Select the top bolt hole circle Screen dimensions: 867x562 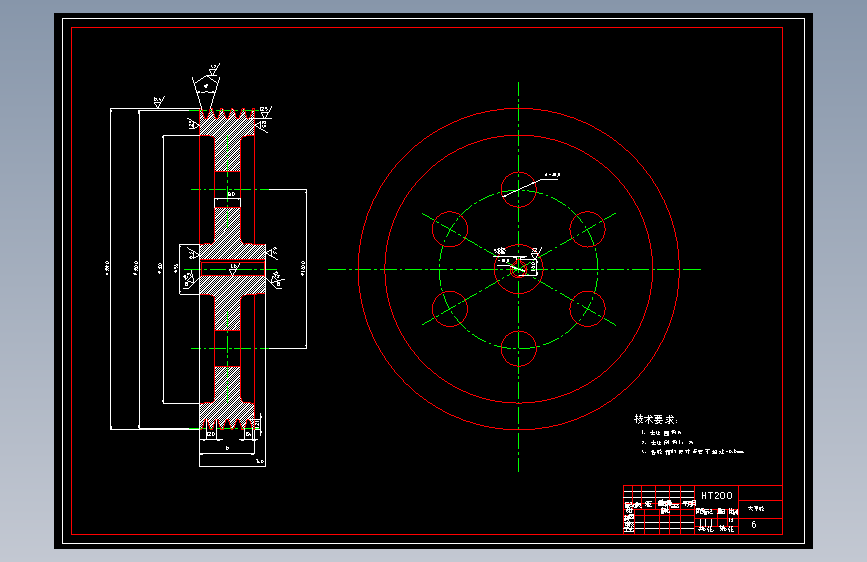[519, 190]
